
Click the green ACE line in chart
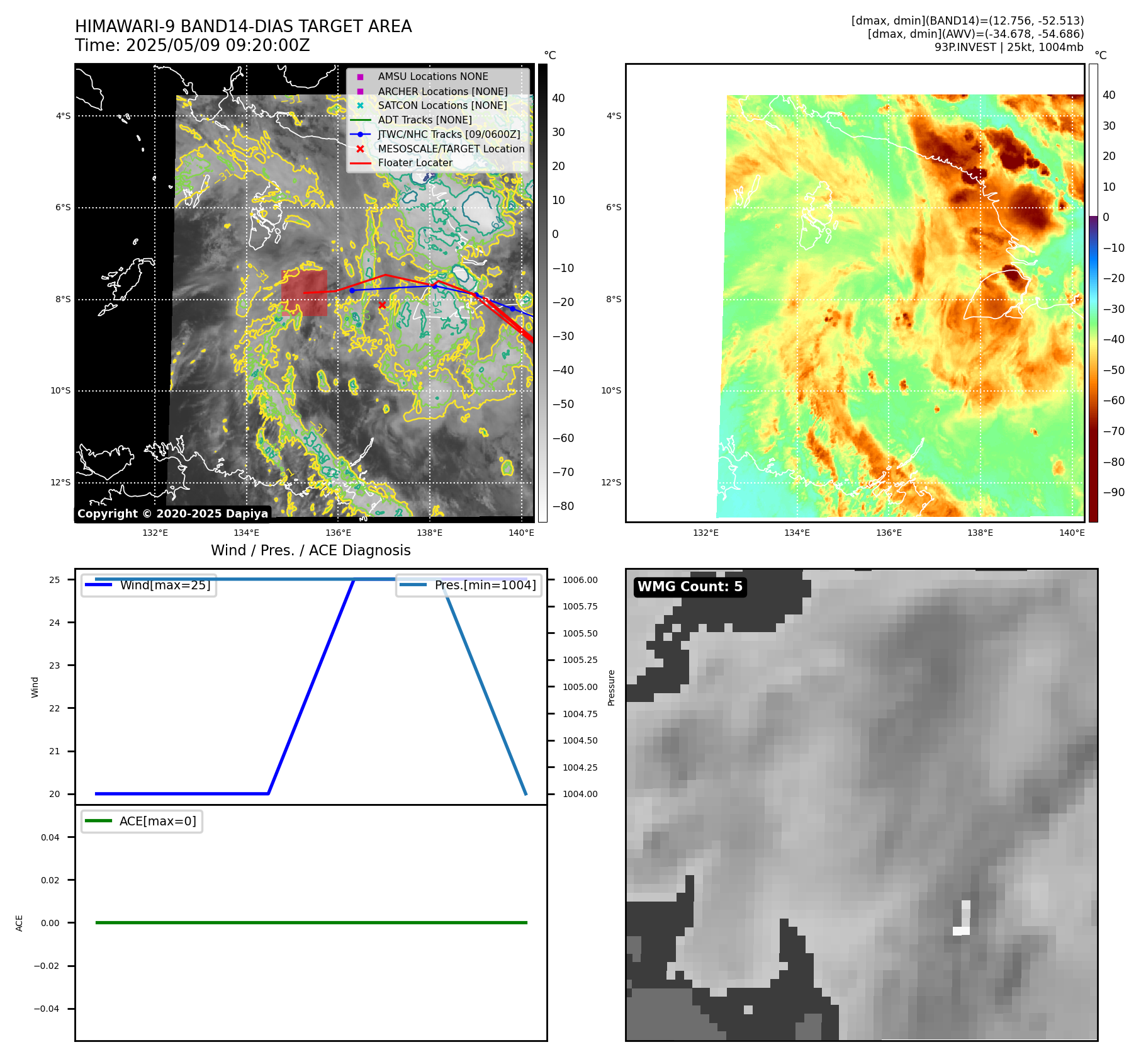[311, 922]
